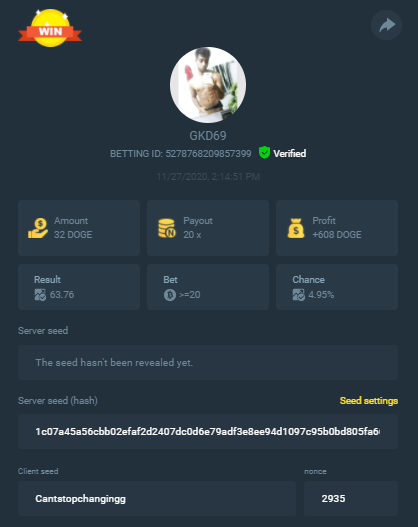Viewport: 418px width, 527px height.
Task: Click the Betting ID number text
Action: tap(208, 154)
